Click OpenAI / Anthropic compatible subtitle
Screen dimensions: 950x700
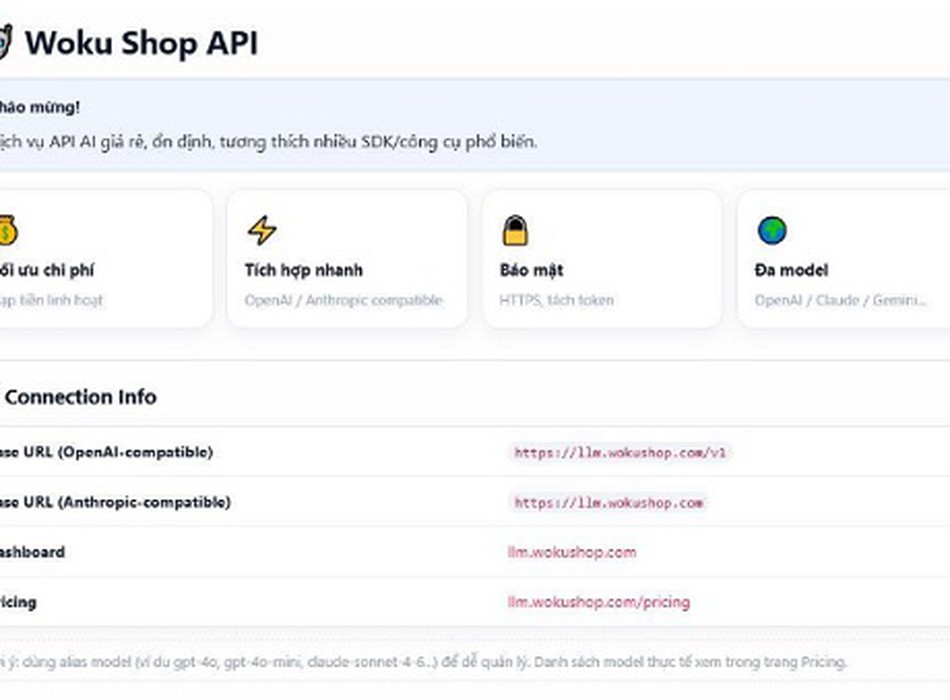point(344,300)
